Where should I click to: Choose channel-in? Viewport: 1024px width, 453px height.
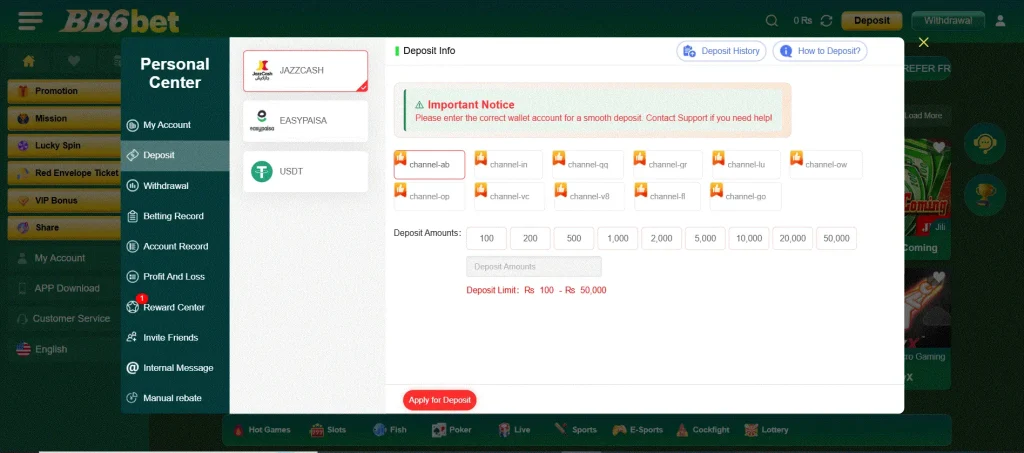(508, 164)
